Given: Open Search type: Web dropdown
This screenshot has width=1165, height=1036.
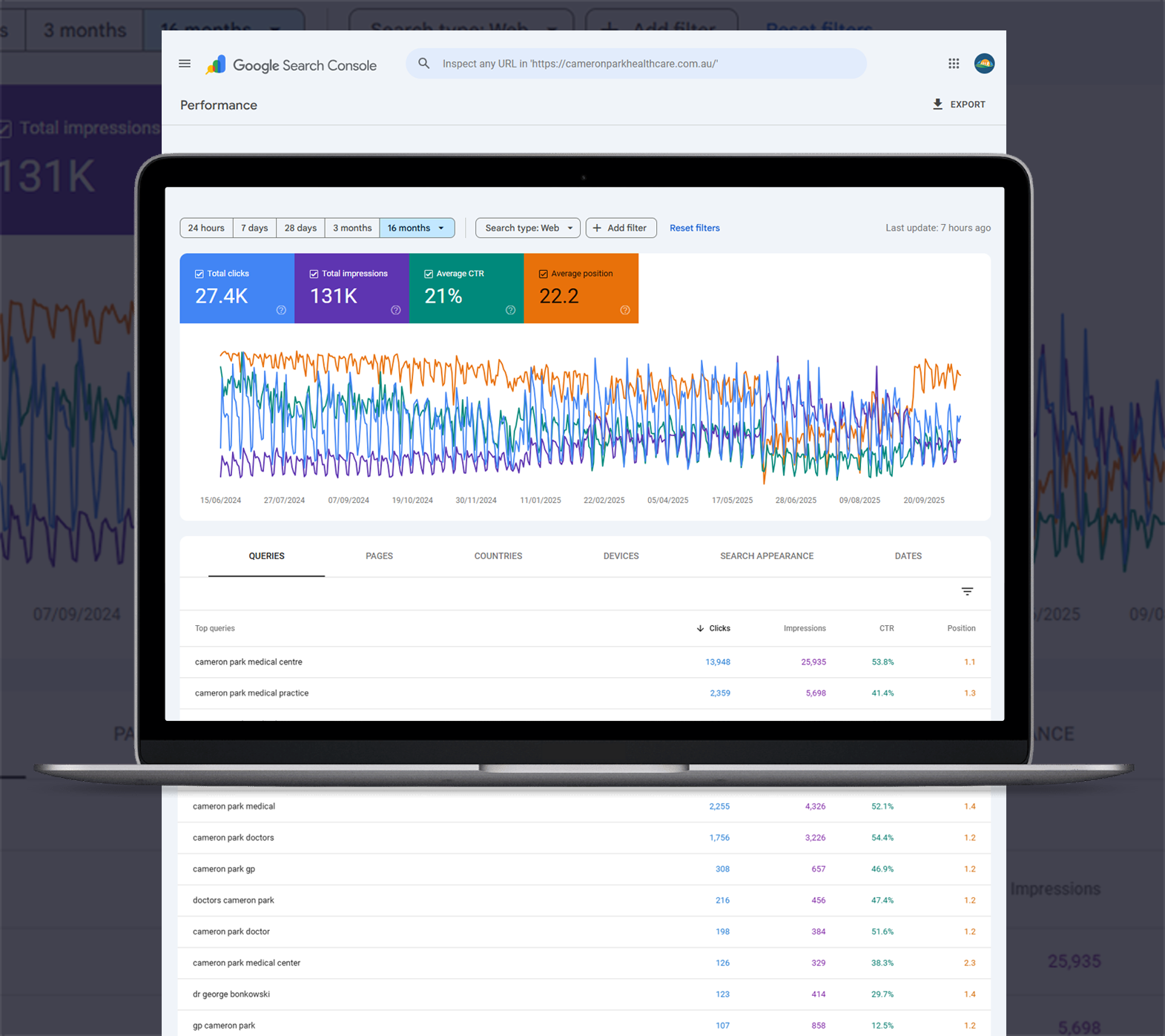Looking at the screenshot, I should (x=527, y=228).
